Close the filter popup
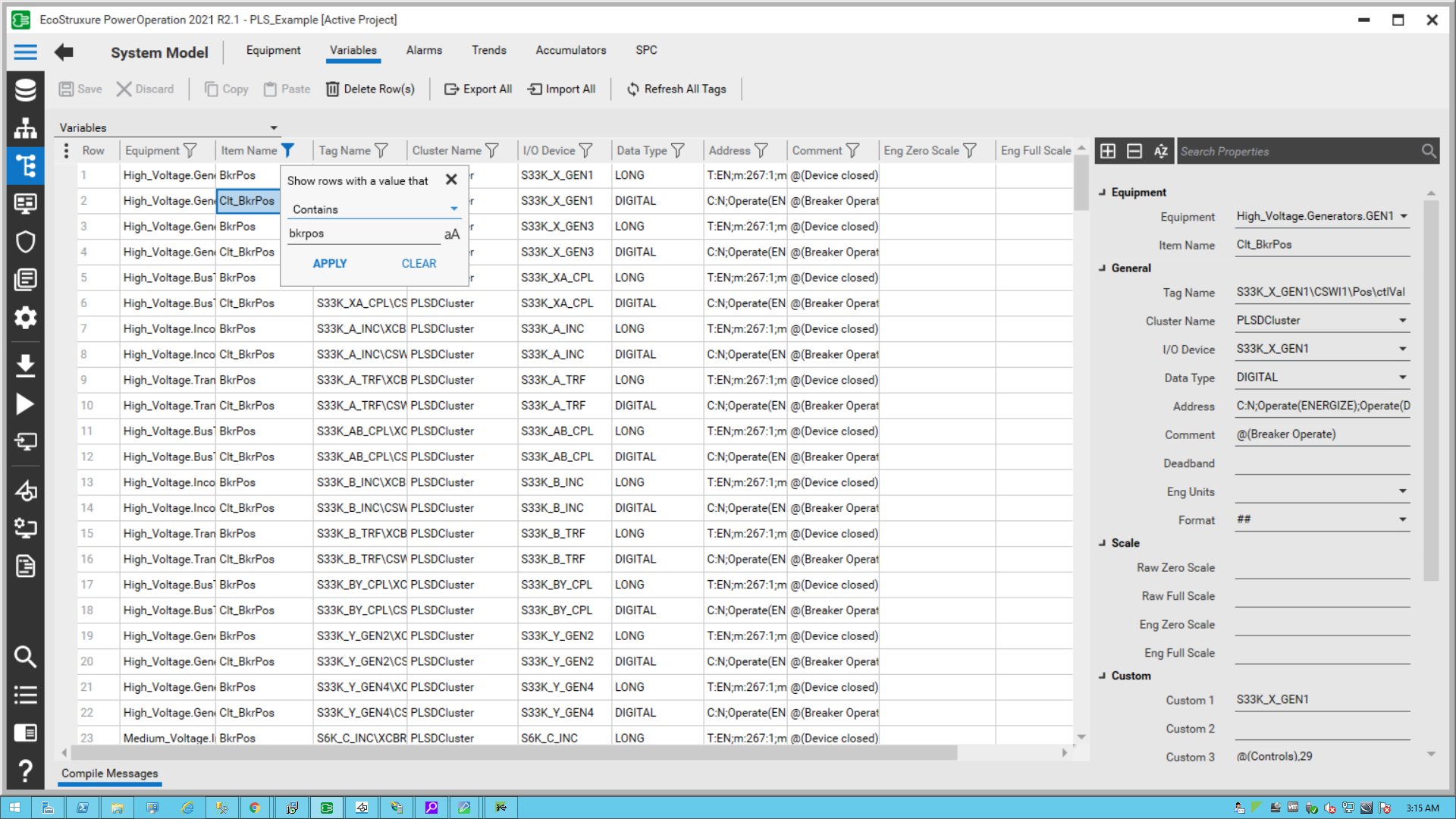 pos(451,180)
